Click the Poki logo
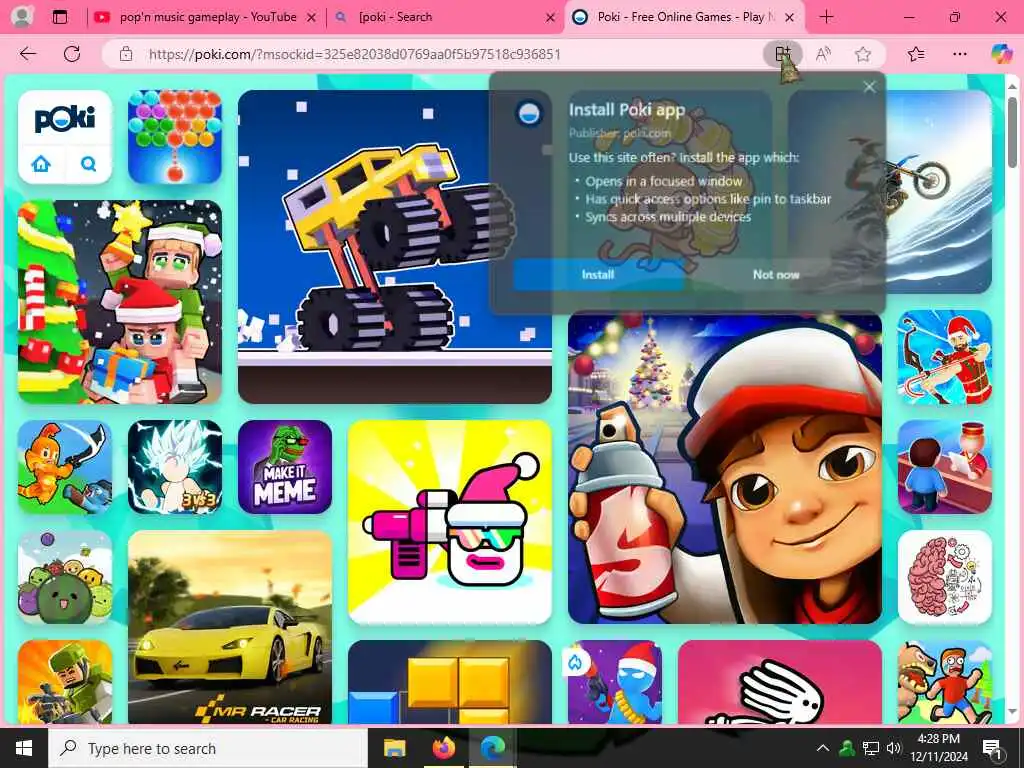This screenshot has width=1024, height=768. click(65, 120)
